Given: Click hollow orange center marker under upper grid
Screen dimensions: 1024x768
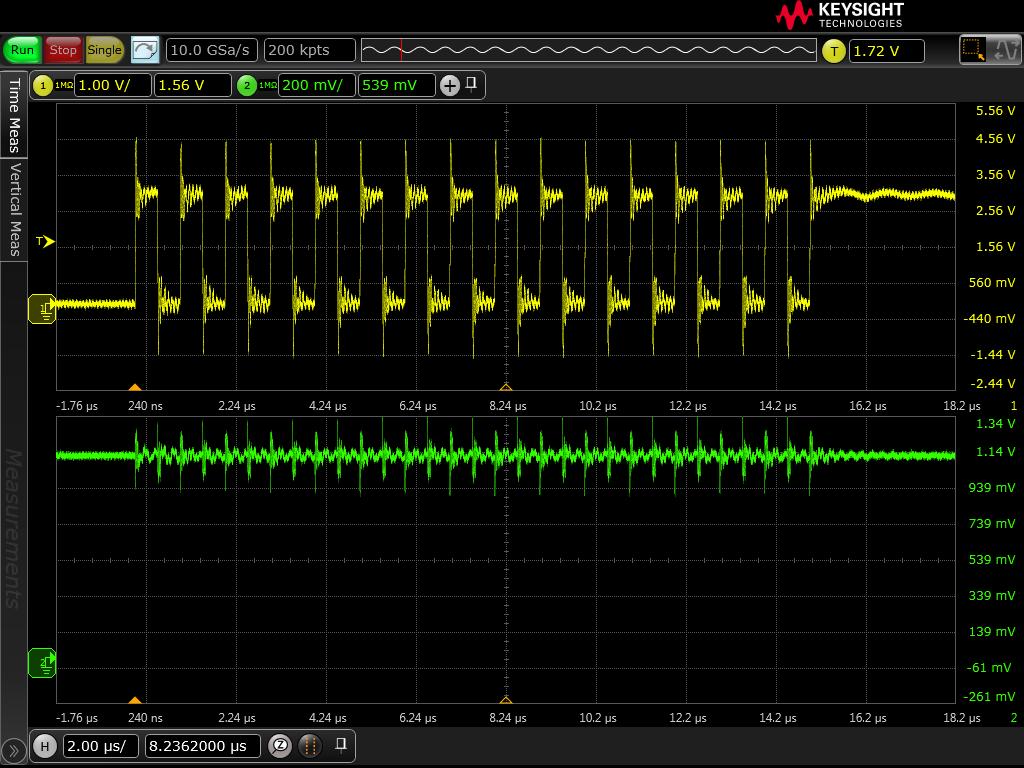Looking at the screenshot, I should (506, 387).
